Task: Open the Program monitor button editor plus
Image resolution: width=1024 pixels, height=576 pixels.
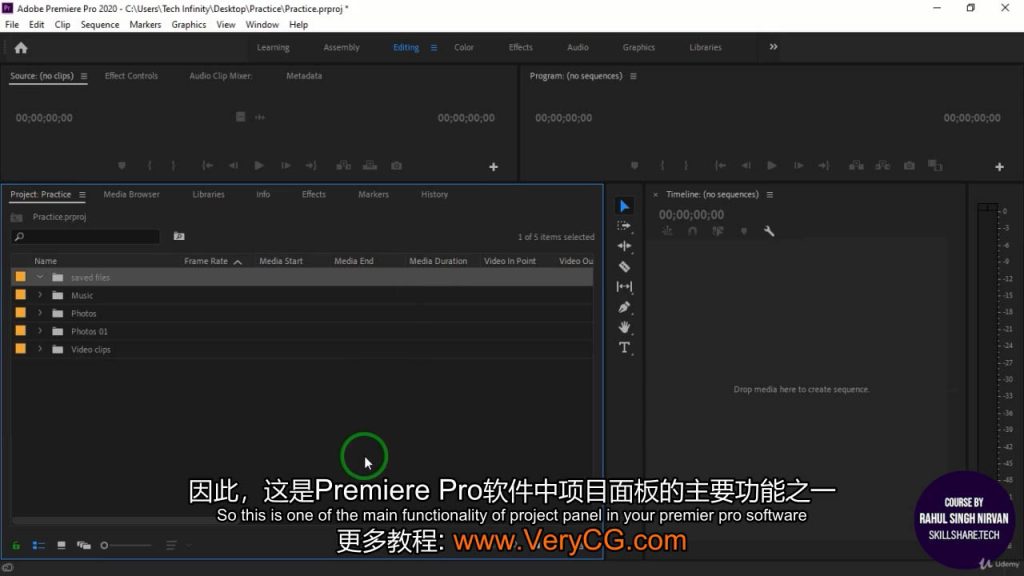Action: [x=999, y=167]
